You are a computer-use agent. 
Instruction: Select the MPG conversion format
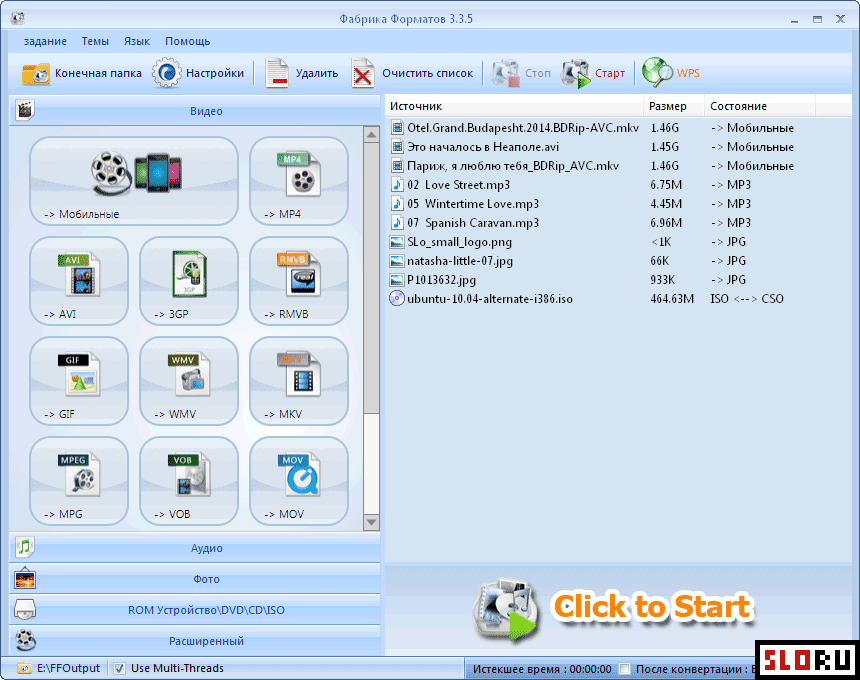[79, 481]
